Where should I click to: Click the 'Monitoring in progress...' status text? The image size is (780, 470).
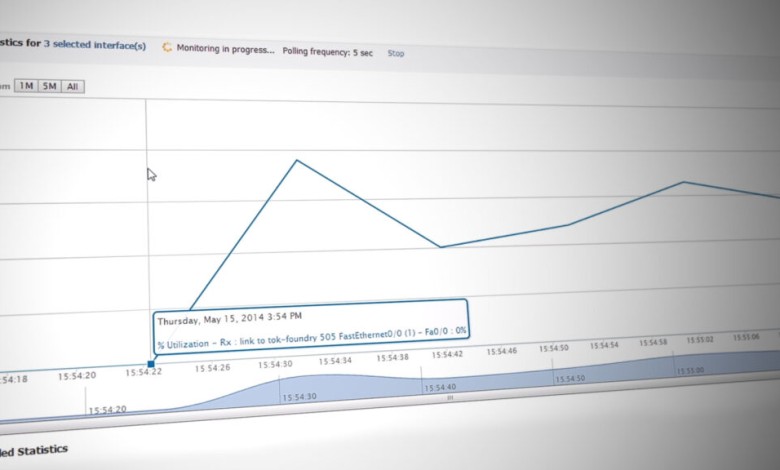tap(225, 49)
